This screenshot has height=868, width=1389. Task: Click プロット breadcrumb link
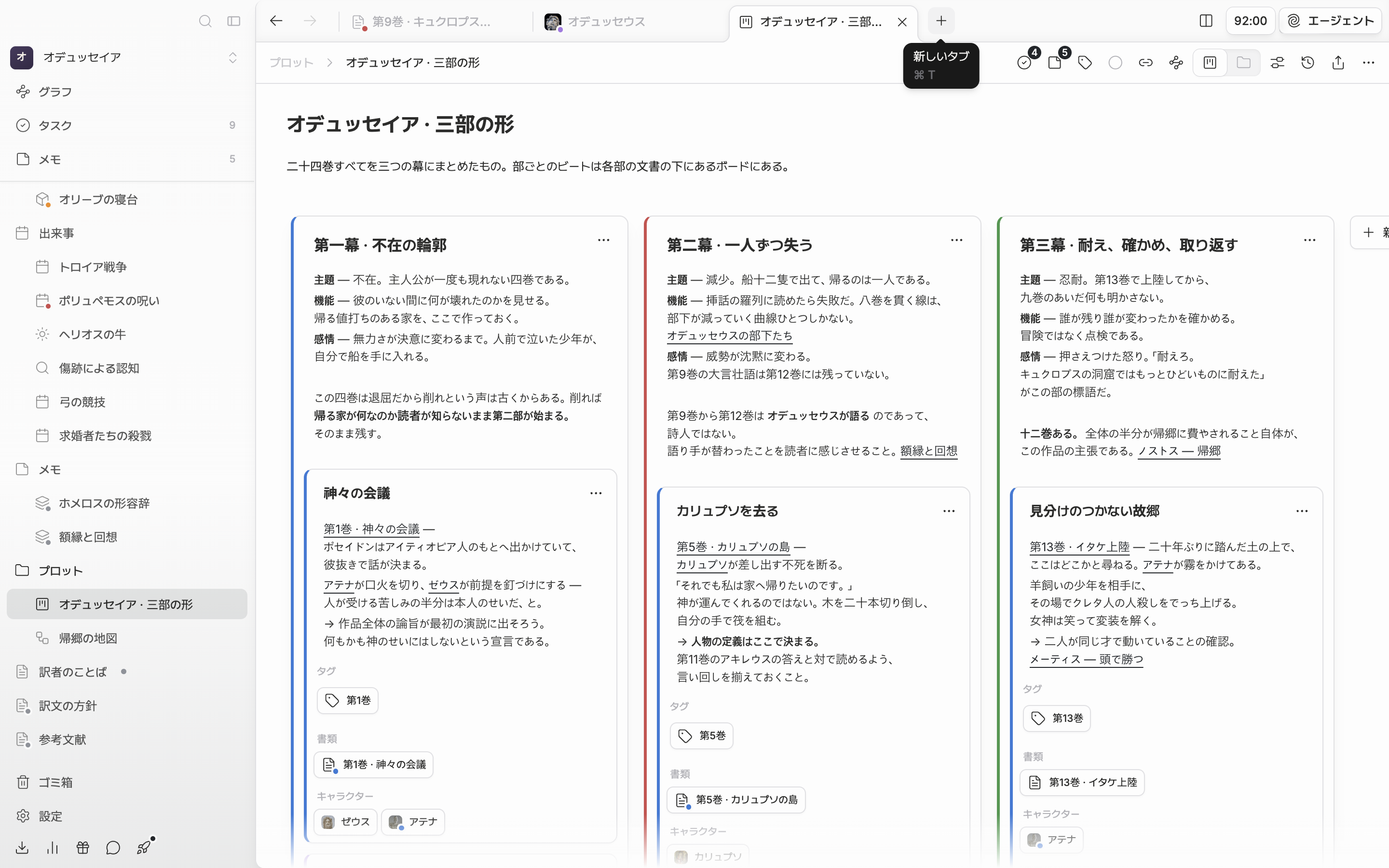(x=292, y=63)
